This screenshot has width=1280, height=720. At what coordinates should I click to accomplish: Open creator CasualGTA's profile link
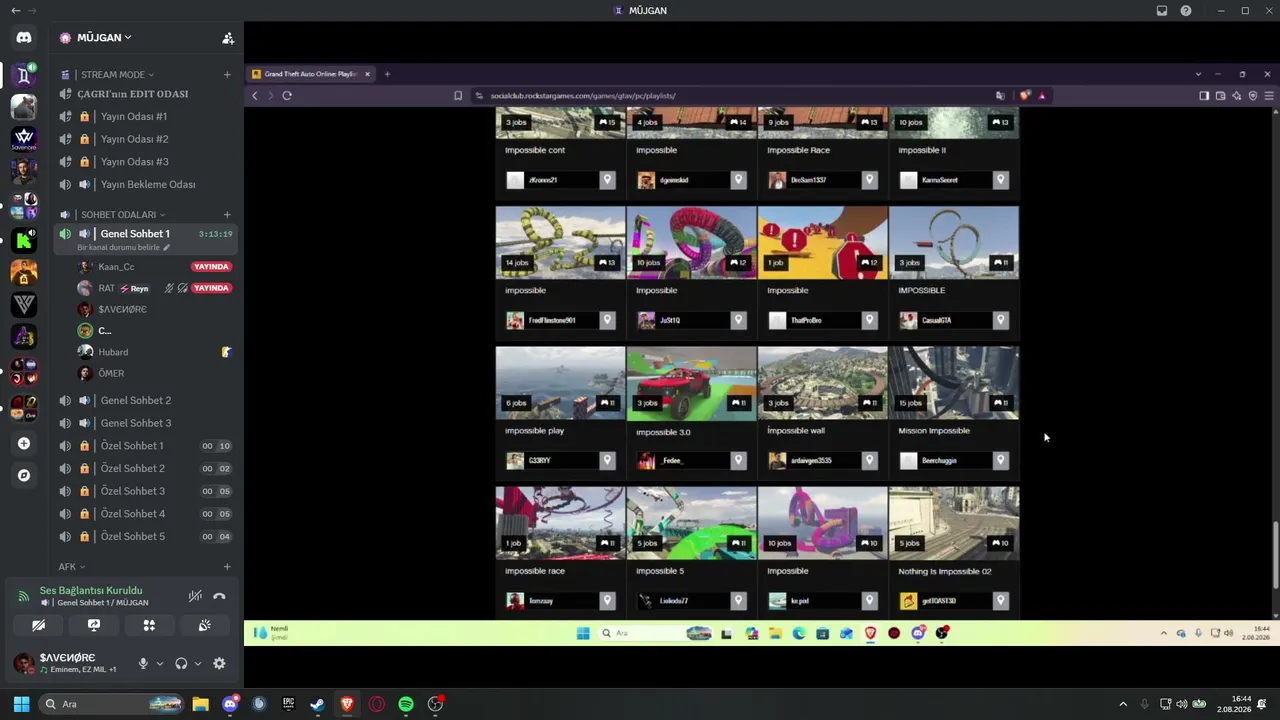(x=938, y=321)
